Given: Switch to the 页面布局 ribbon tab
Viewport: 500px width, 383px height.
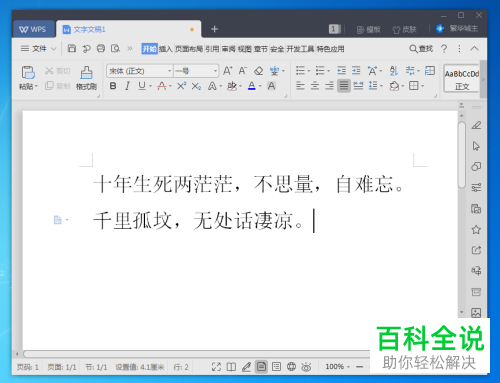Looking at the screenshot, I should click(x=189, y=49).
